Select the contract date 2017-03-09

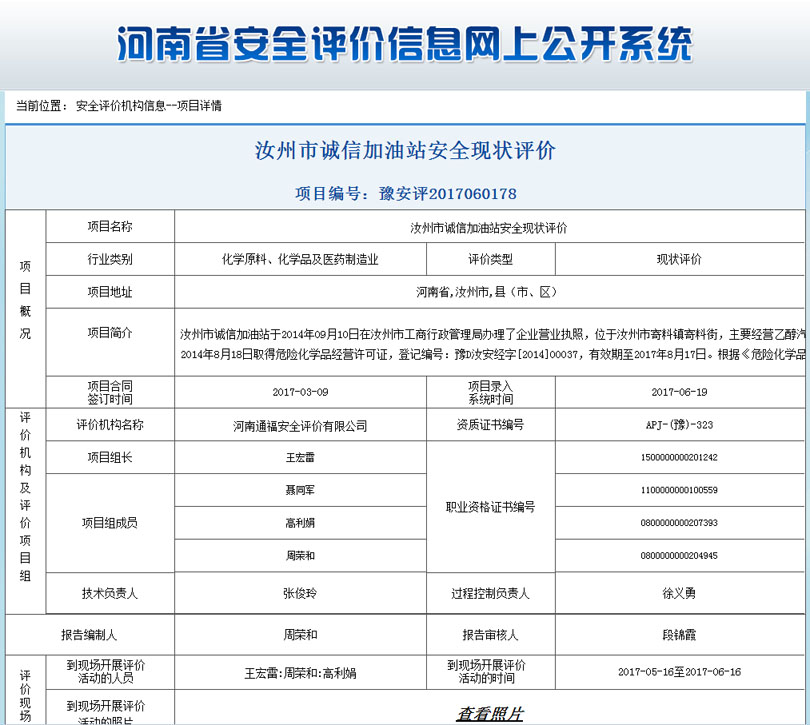pyautogui.click(x=300, y=392)
